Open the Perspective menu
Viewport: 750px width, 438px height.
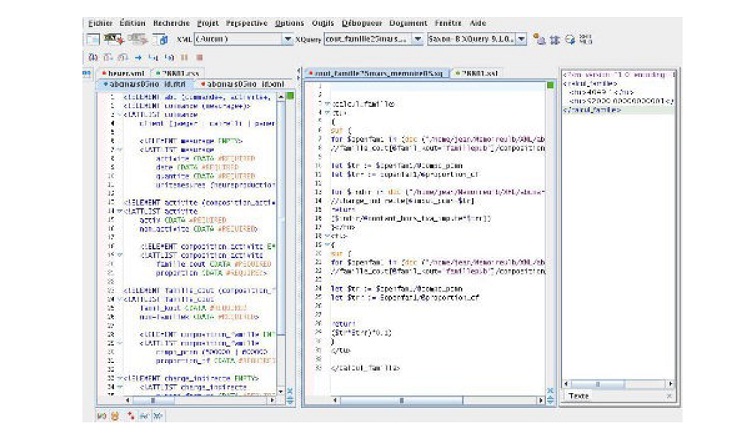pyautogui.click(x=245, y=21)
